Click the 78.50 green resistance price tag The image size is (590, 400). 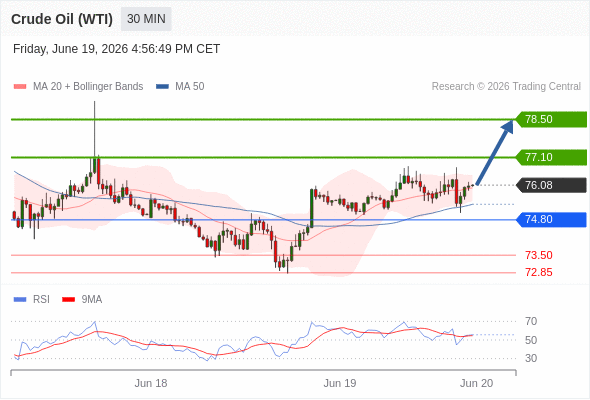tap(551, 119)
